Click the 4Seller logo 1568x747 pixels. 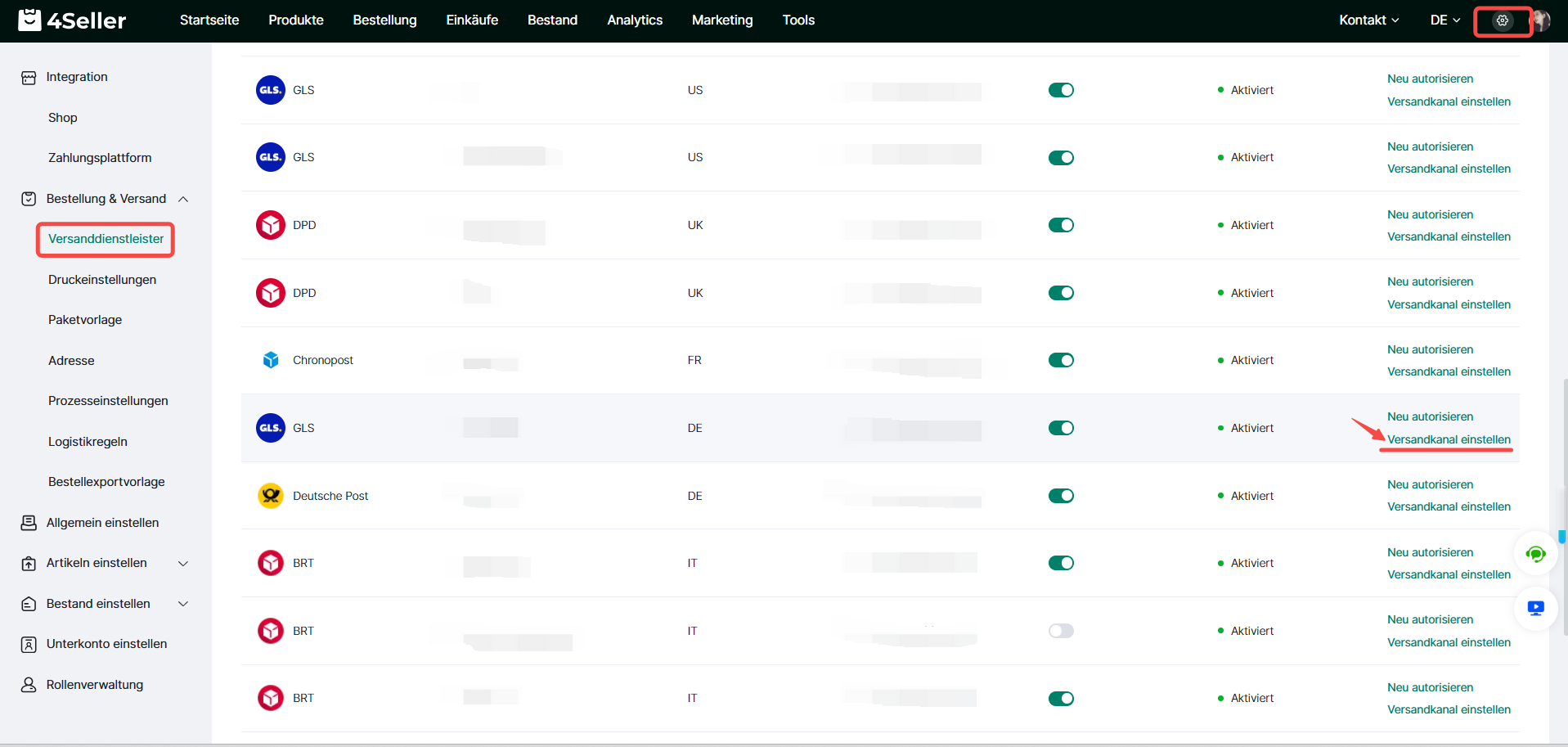pyautogui.click(x=73, y=20)
